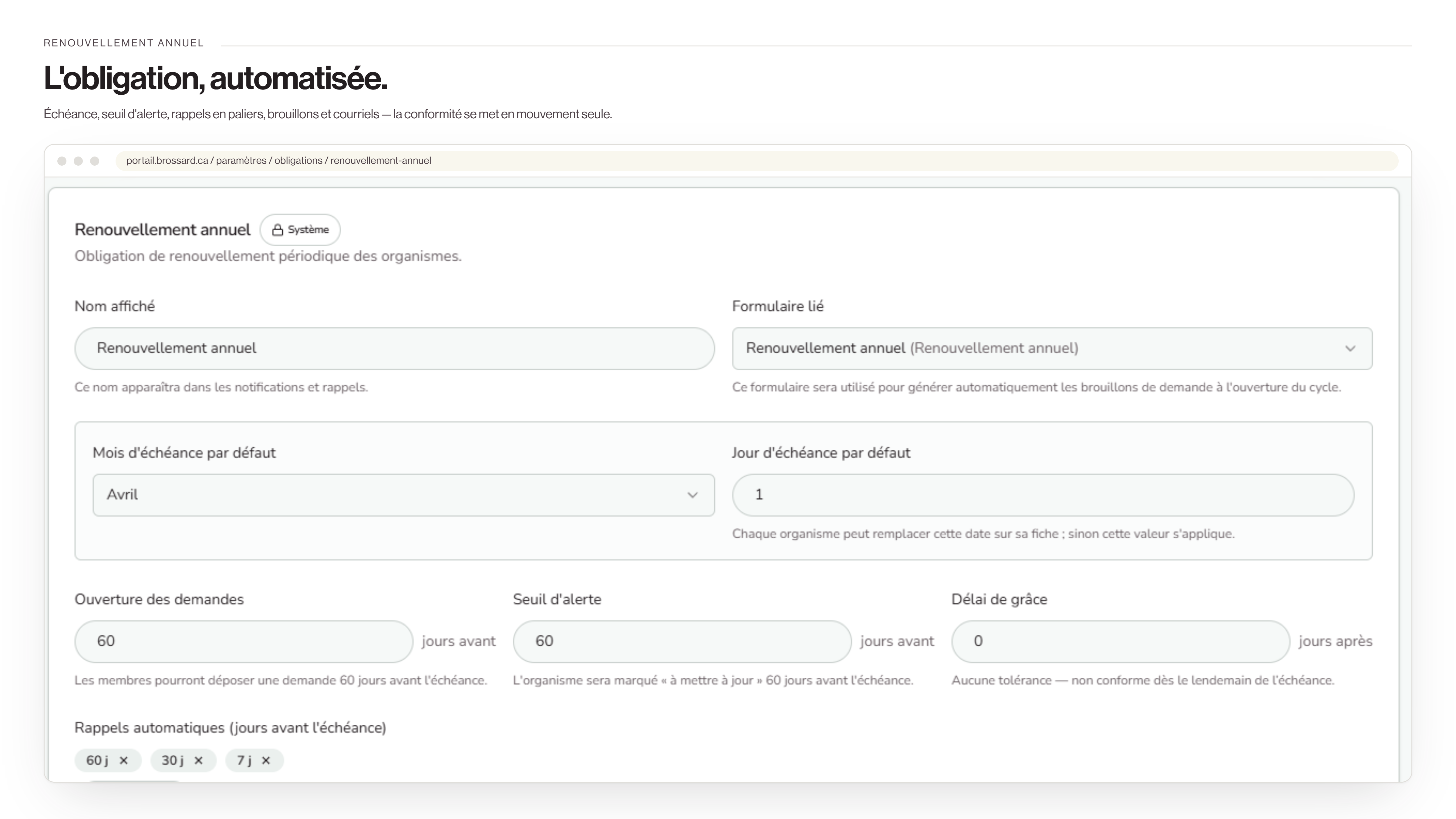1456x819 pixels.
Task: Click the third gray window dot
Action: coord(95,161)
